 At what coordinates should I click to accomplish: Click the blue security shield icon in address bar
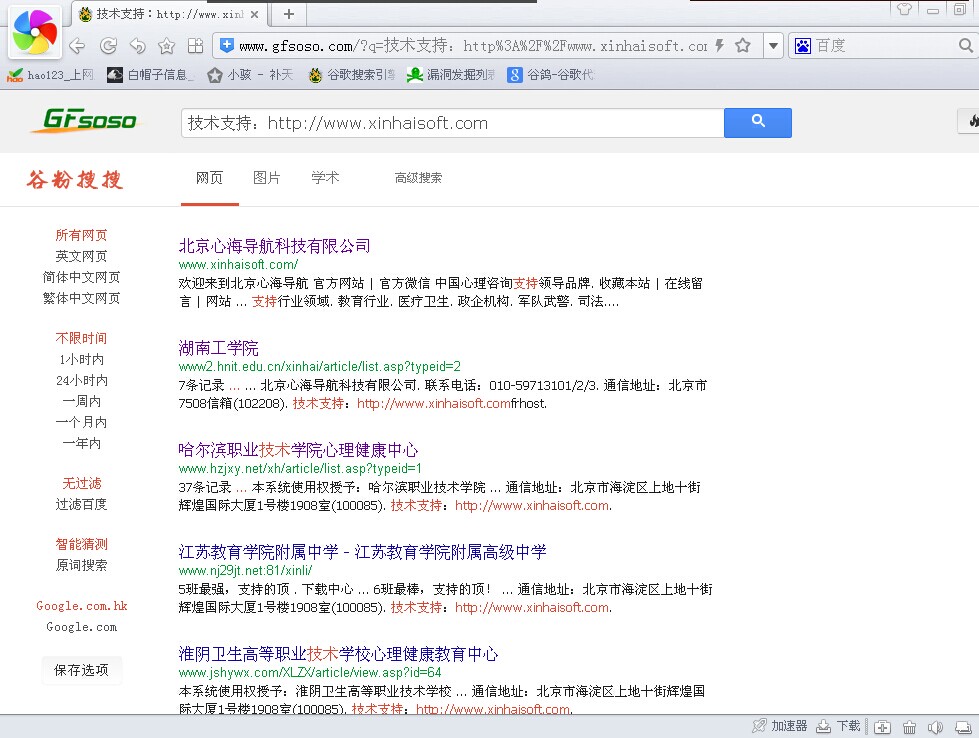[227, 45]
